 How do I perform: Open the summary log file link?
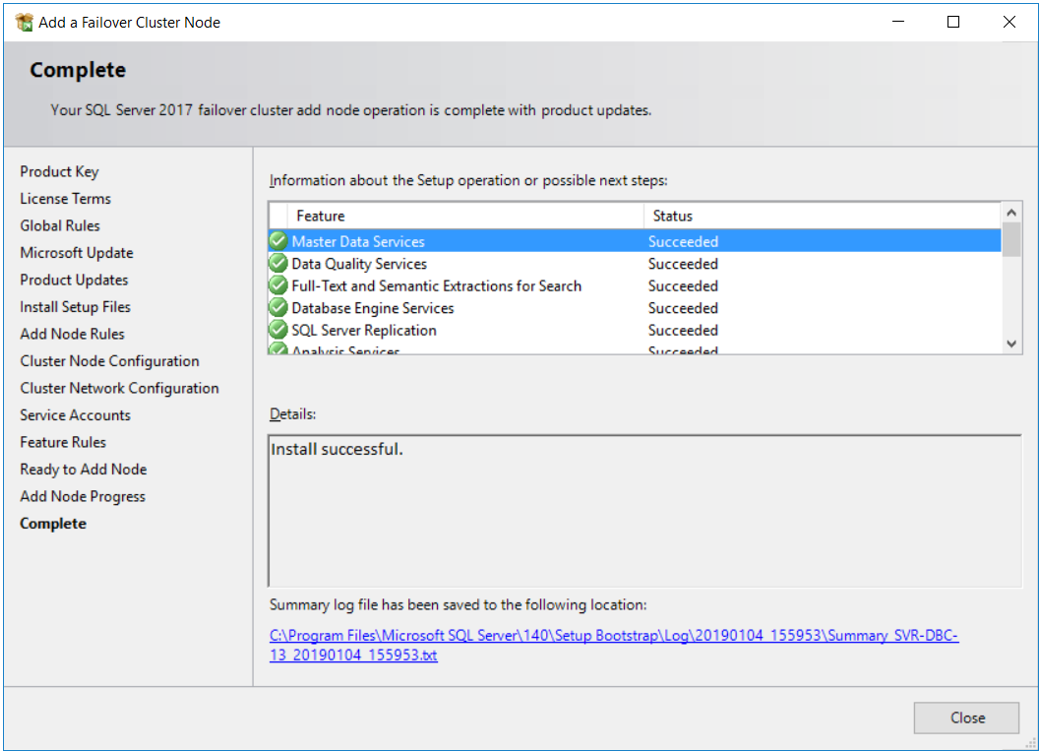pos(613,645)
